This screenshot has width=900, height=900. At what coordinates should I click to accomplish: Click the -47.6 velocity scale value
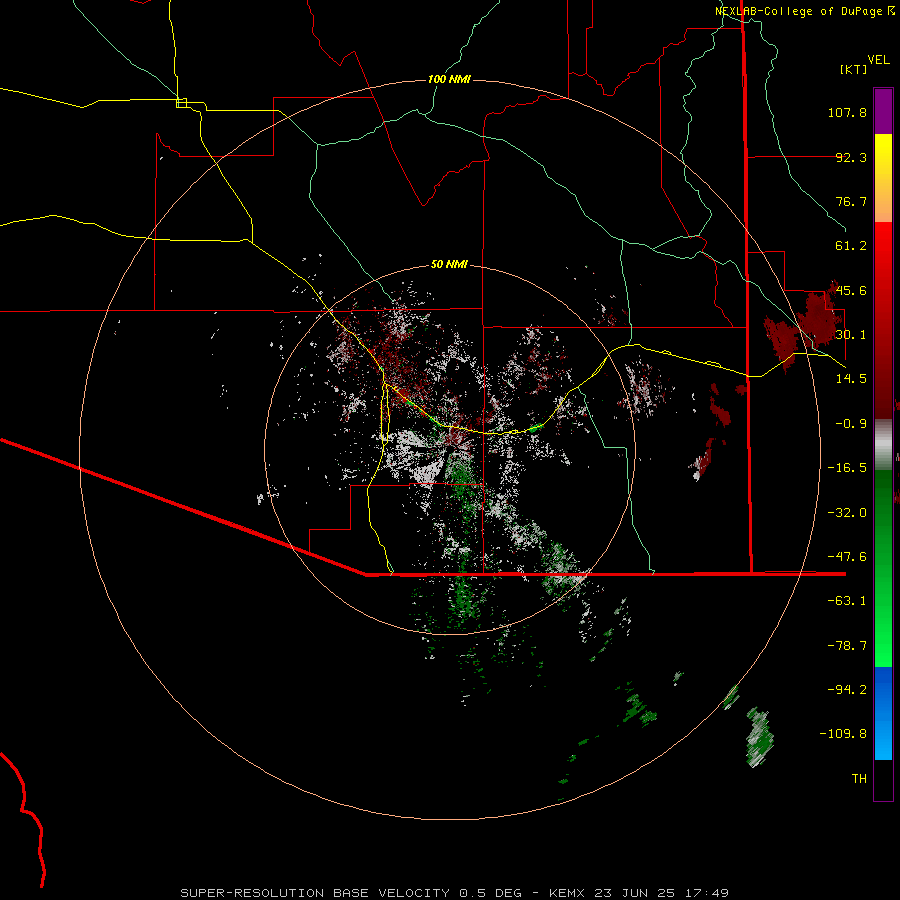pyautogui.click(x=847, y=557)
